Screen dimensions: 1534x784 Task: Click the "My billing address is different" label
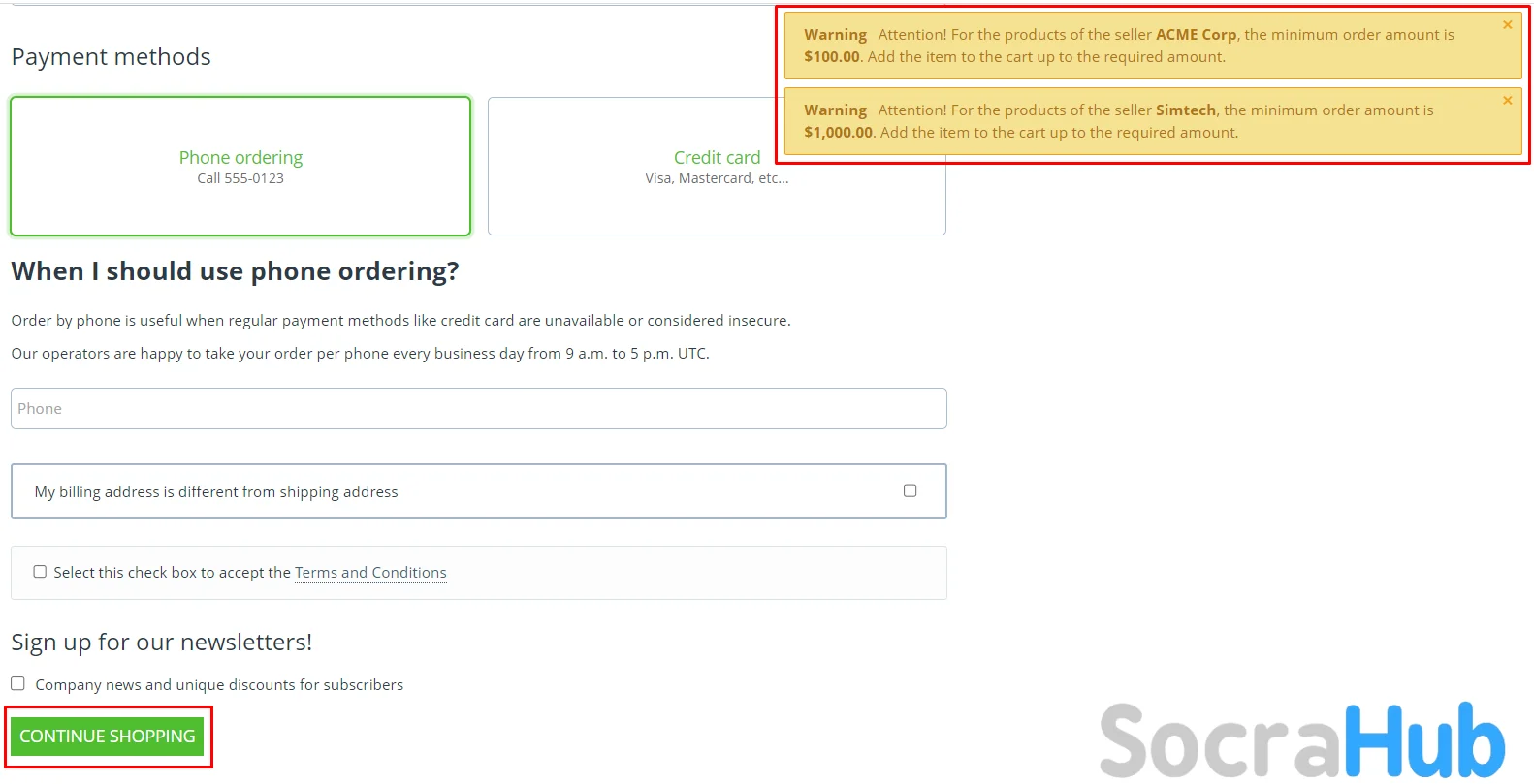click(x=216, y=492)
